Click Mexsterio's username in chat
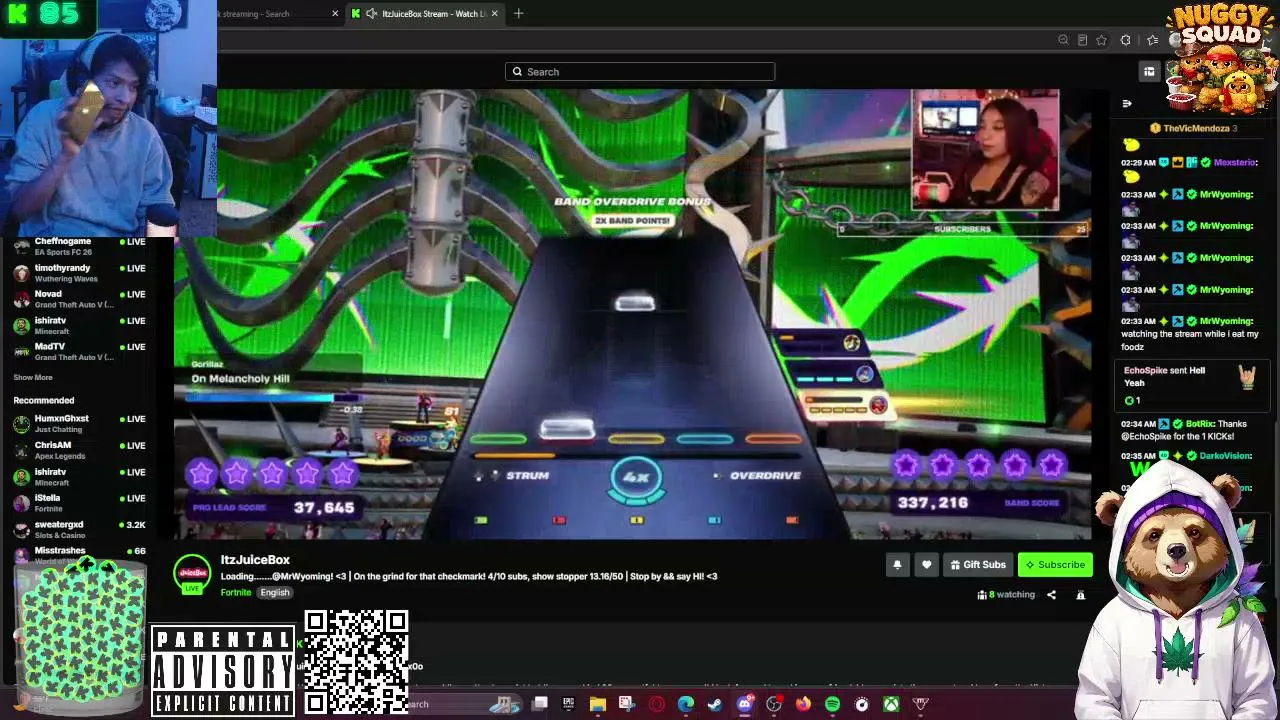 1236,162
